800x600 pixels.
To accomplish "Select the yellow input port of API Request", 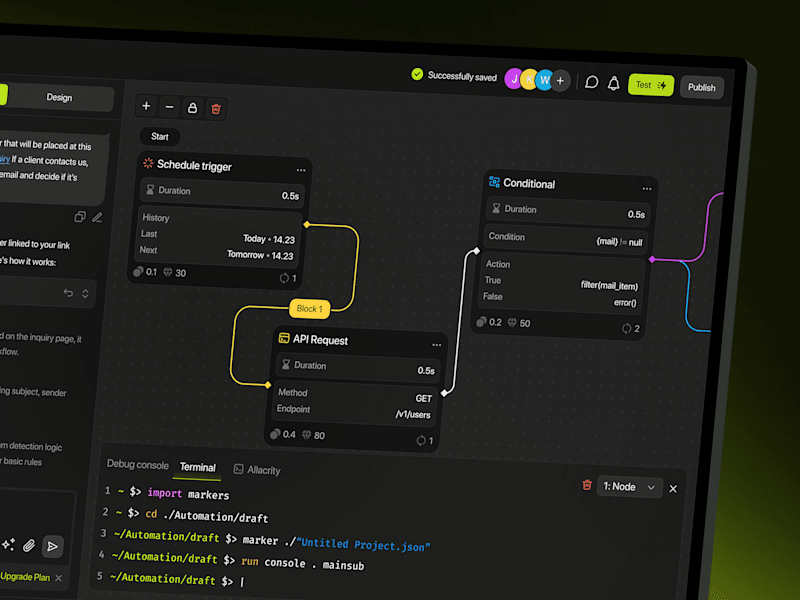I will click(268, 385).
